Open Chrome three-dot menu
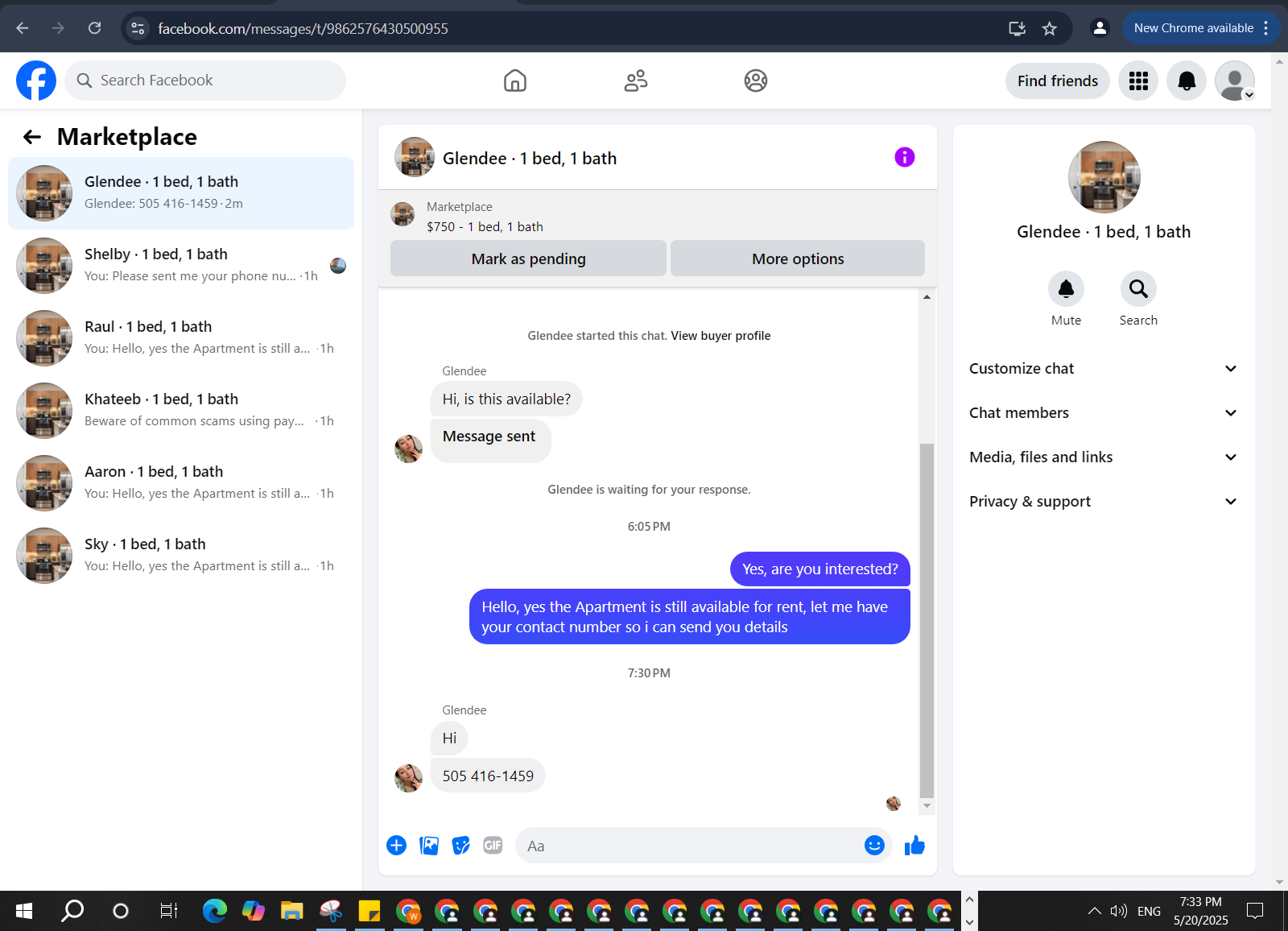 tap(1266, 28)
